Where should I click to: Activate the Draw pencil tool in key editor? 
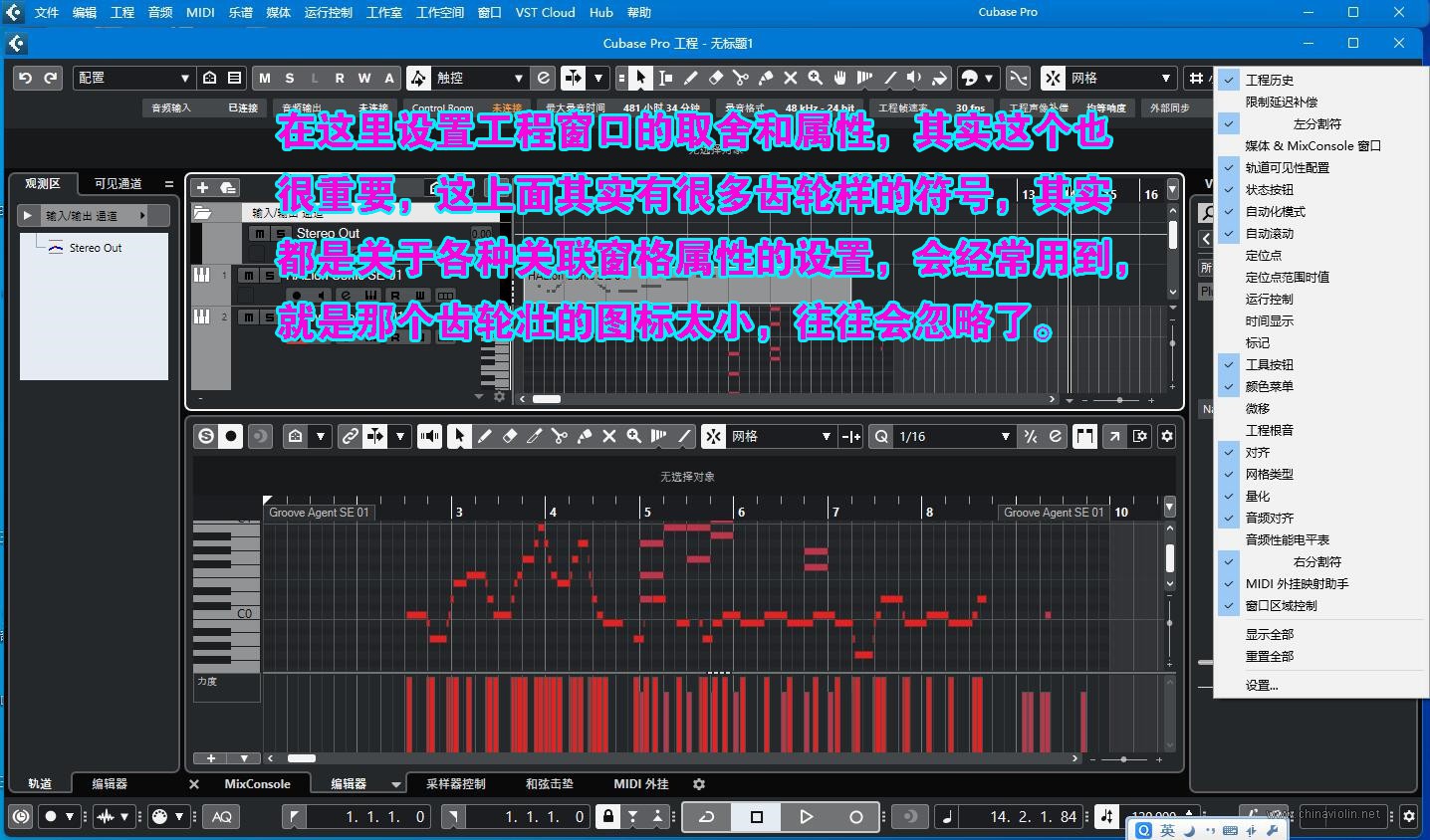(x=484, y=436)
